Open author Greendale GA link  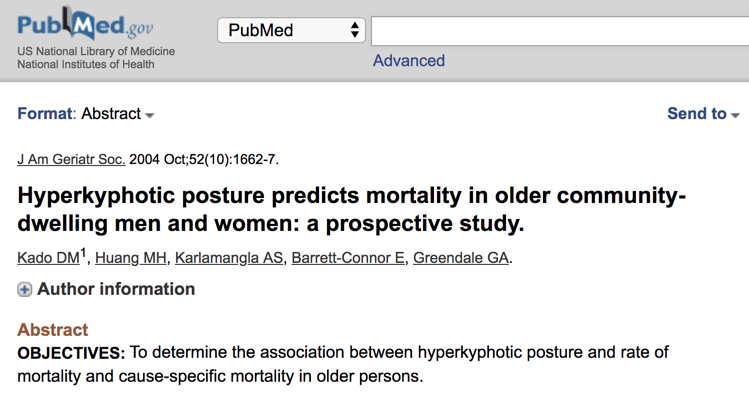tap(461, 257)
